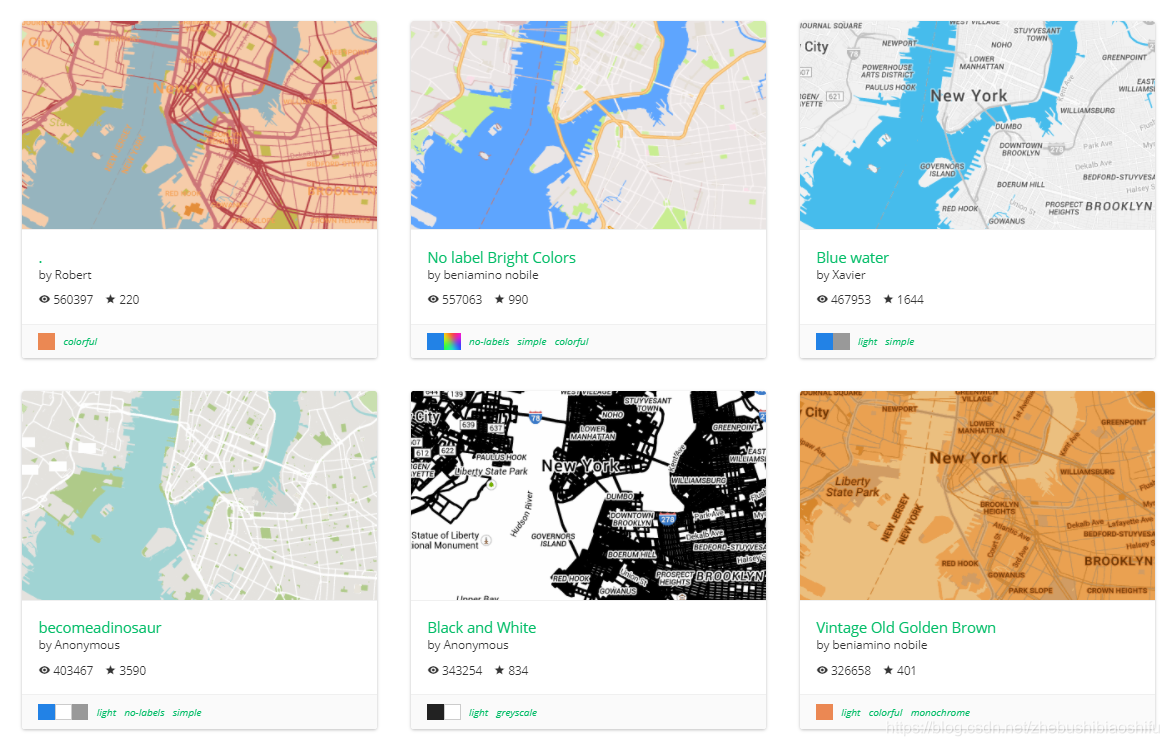
Task: Click eye icon next to 403467
Action: pyautogui.click(x=44, y=670)
